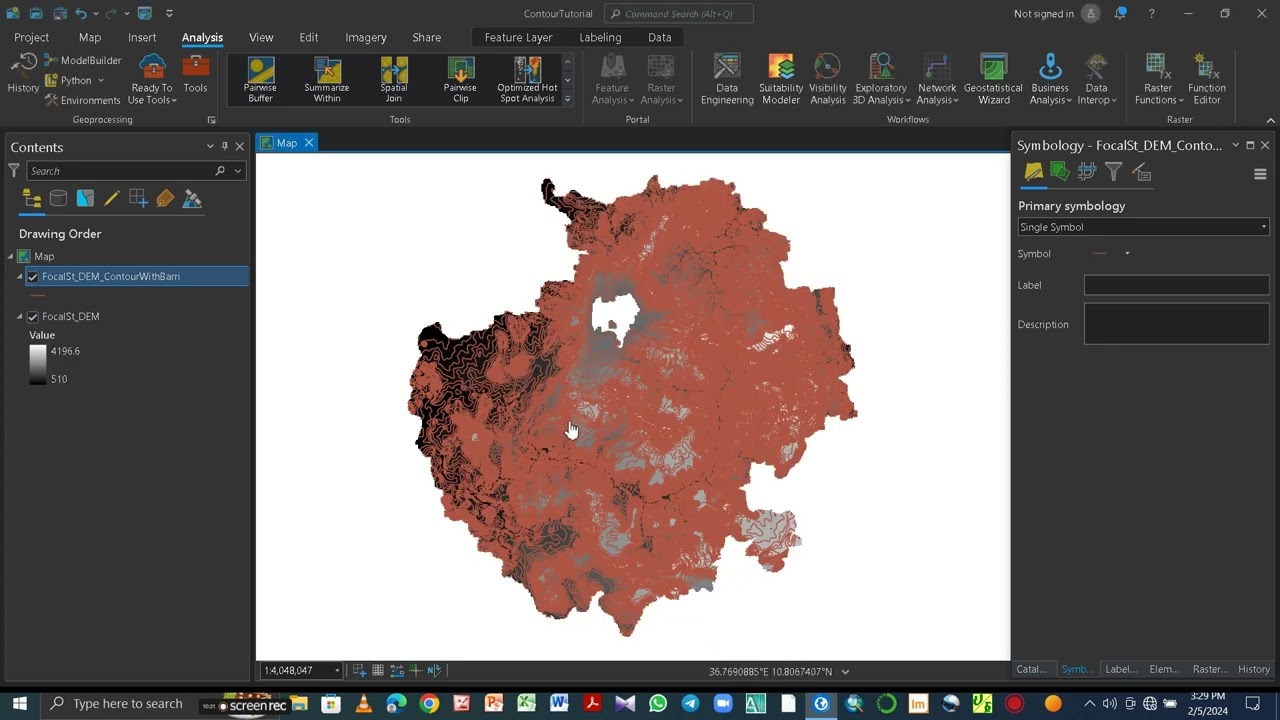The image size is (1280, 720).
Task: Open the map scale dropdown
Action: tap(337, 671)
